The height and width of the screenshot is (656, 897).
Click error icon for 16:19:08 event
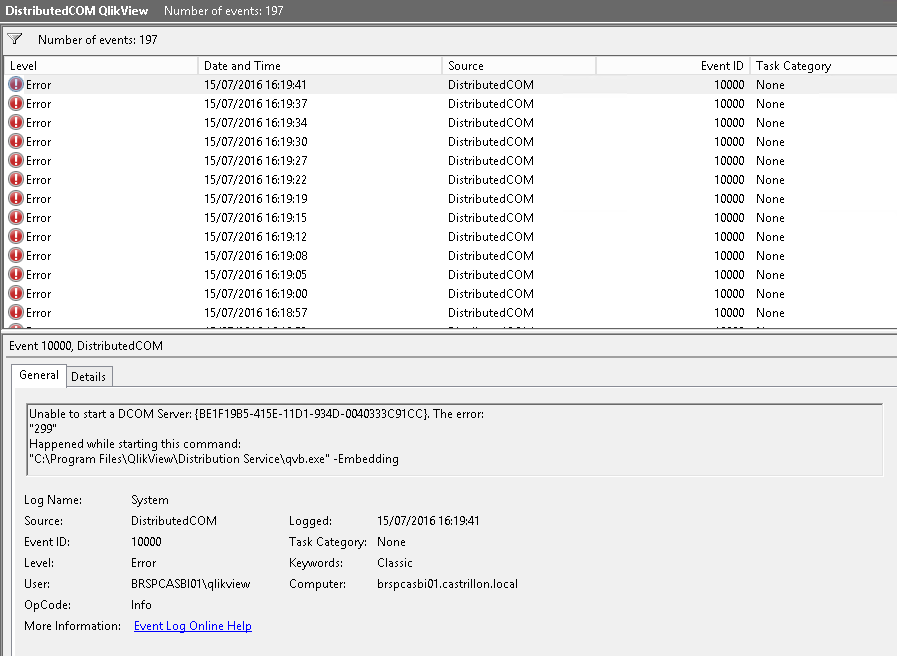[16, 255]
